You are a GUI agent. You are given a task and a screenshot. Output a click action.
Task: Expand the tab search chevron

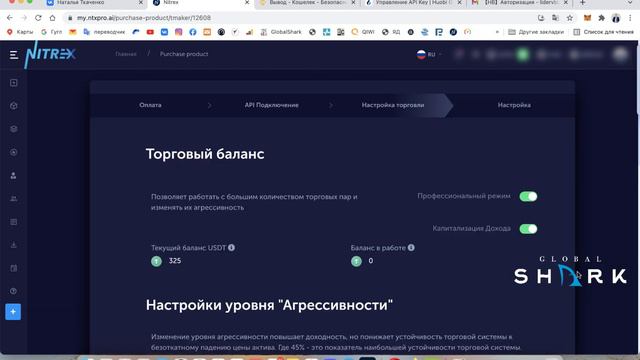[x=631, y=3]
